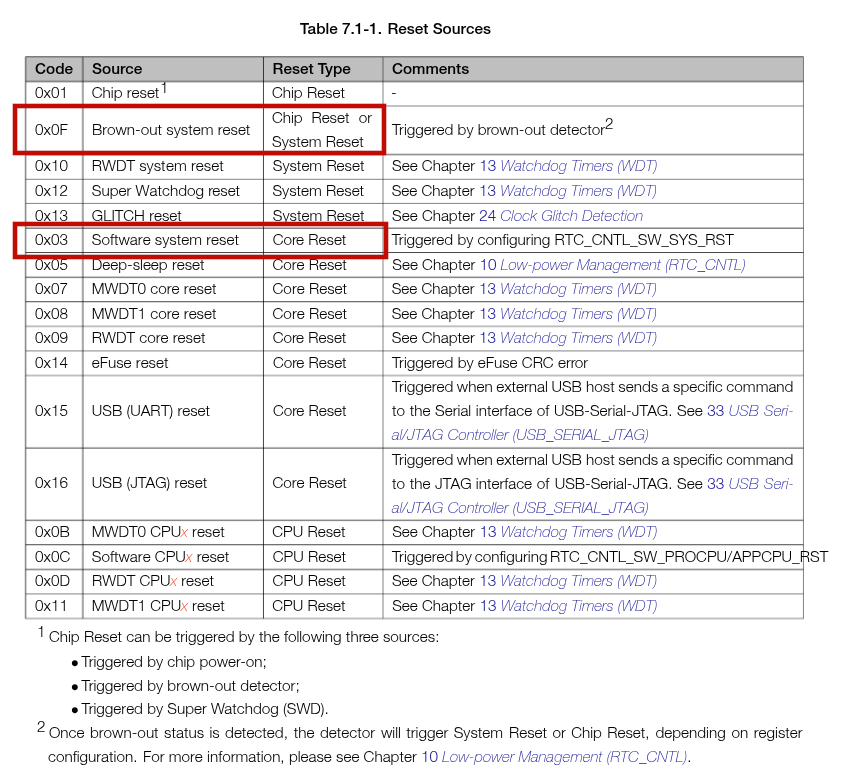Open Watchdog Timers link in MWDT0 core reset row
This screenshot has width=841, height=772.
click(x=578, y=289)
